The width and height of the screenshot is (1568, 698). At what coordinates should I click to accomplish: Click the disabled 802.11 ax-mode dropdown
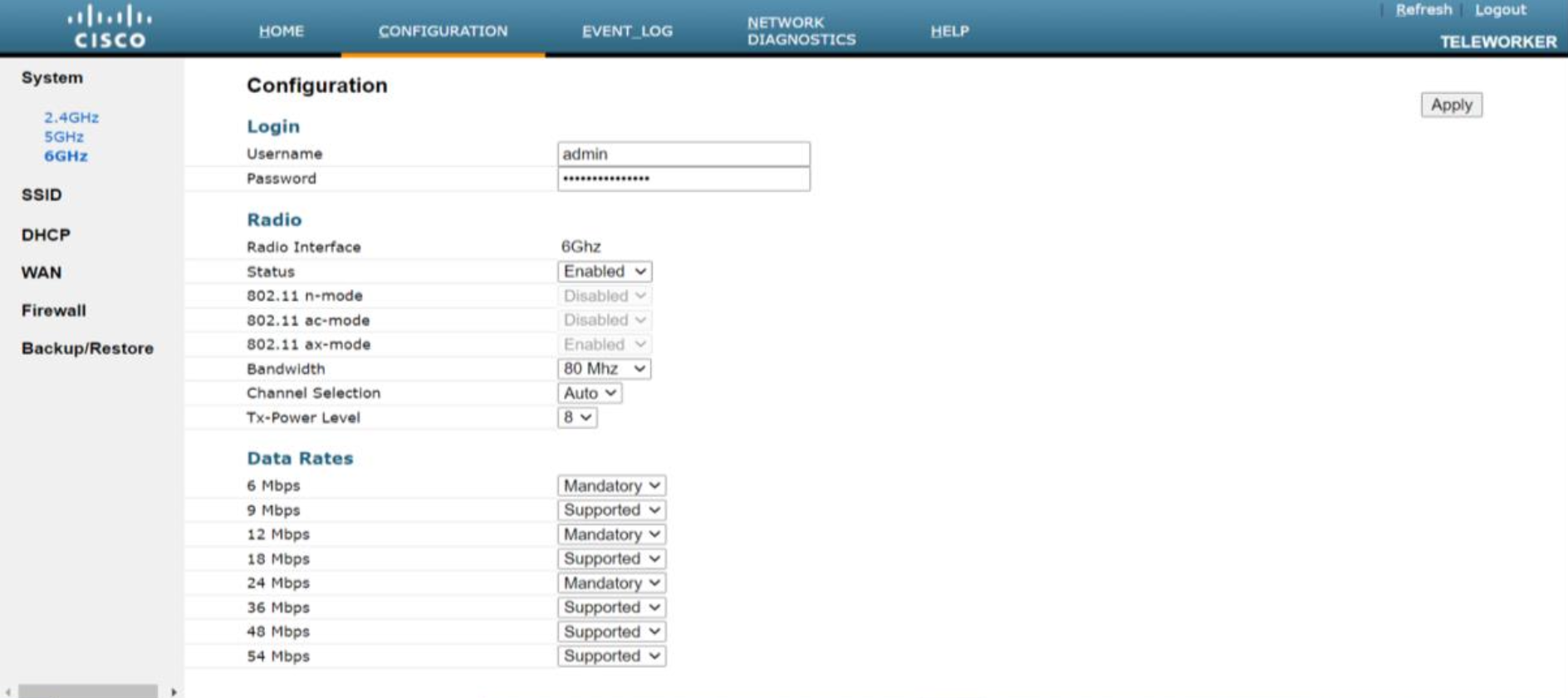pyautogui.click(x=605, y=344)
